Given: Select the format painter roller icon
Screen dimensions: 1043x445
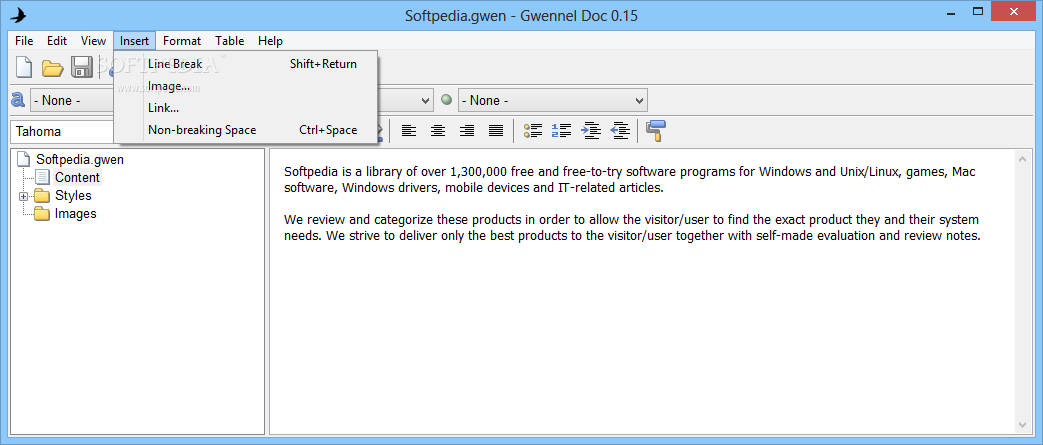Looking at the screenshot, I should (x=655, y=131).
